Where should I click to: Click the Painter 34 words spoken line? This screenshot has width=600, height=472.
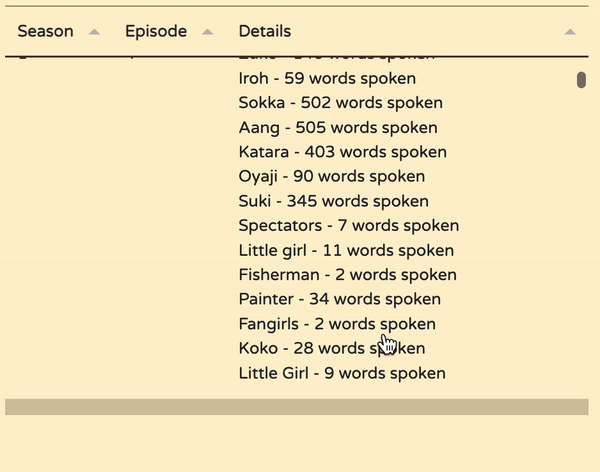click(339, 299)
